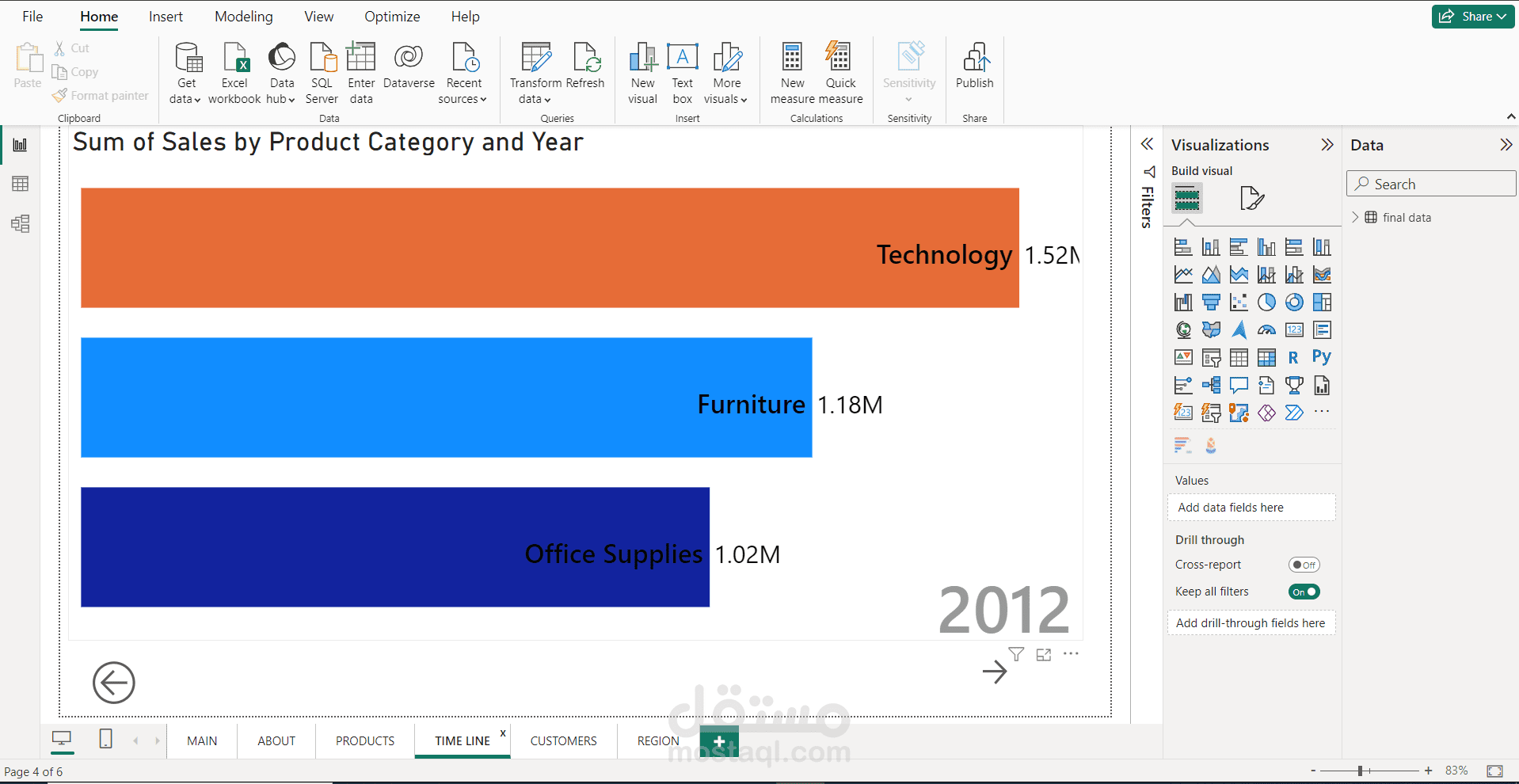Open the More visuals dropdown

pos(726,73)
